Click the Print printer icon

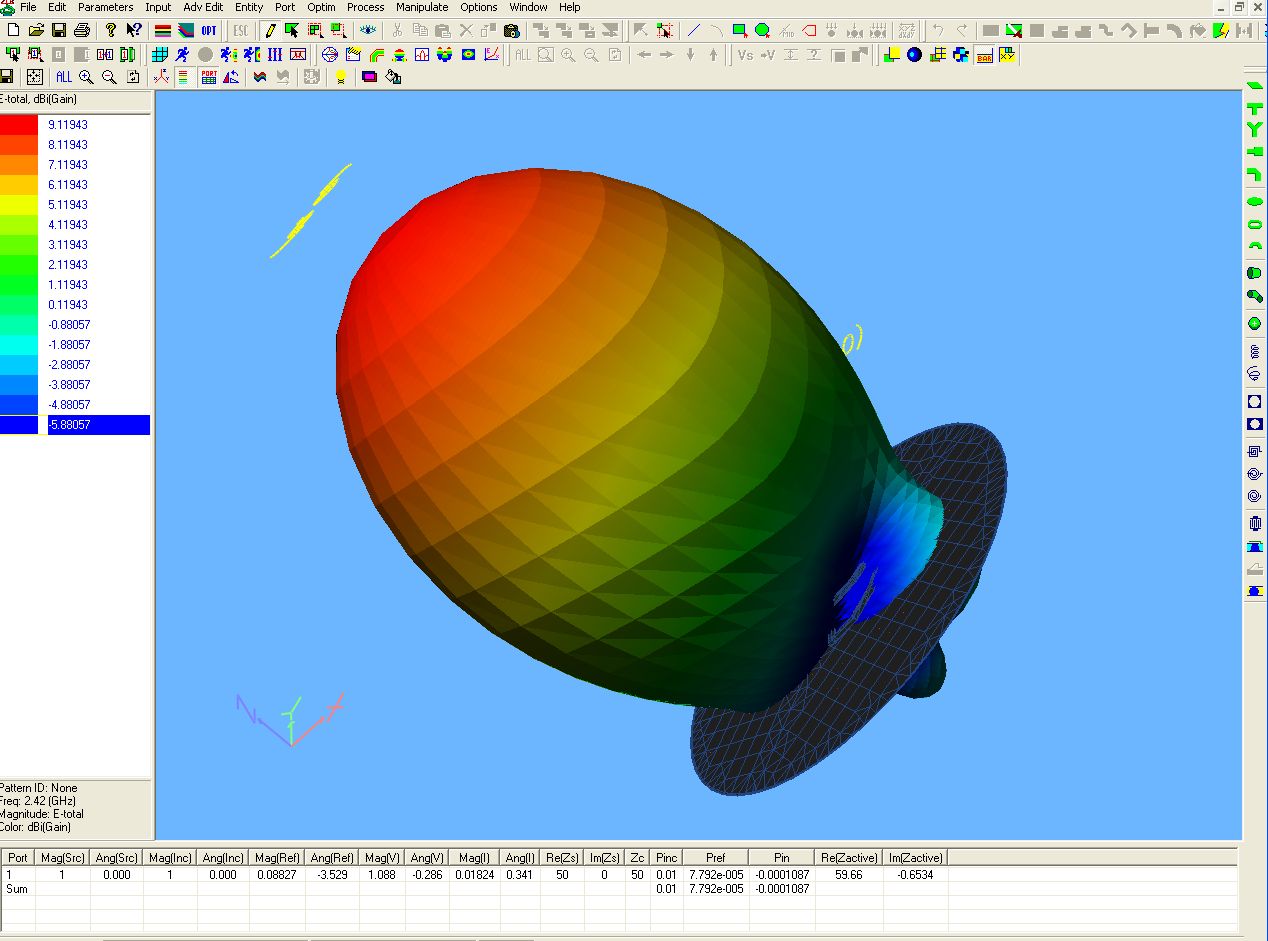point(82,31)
